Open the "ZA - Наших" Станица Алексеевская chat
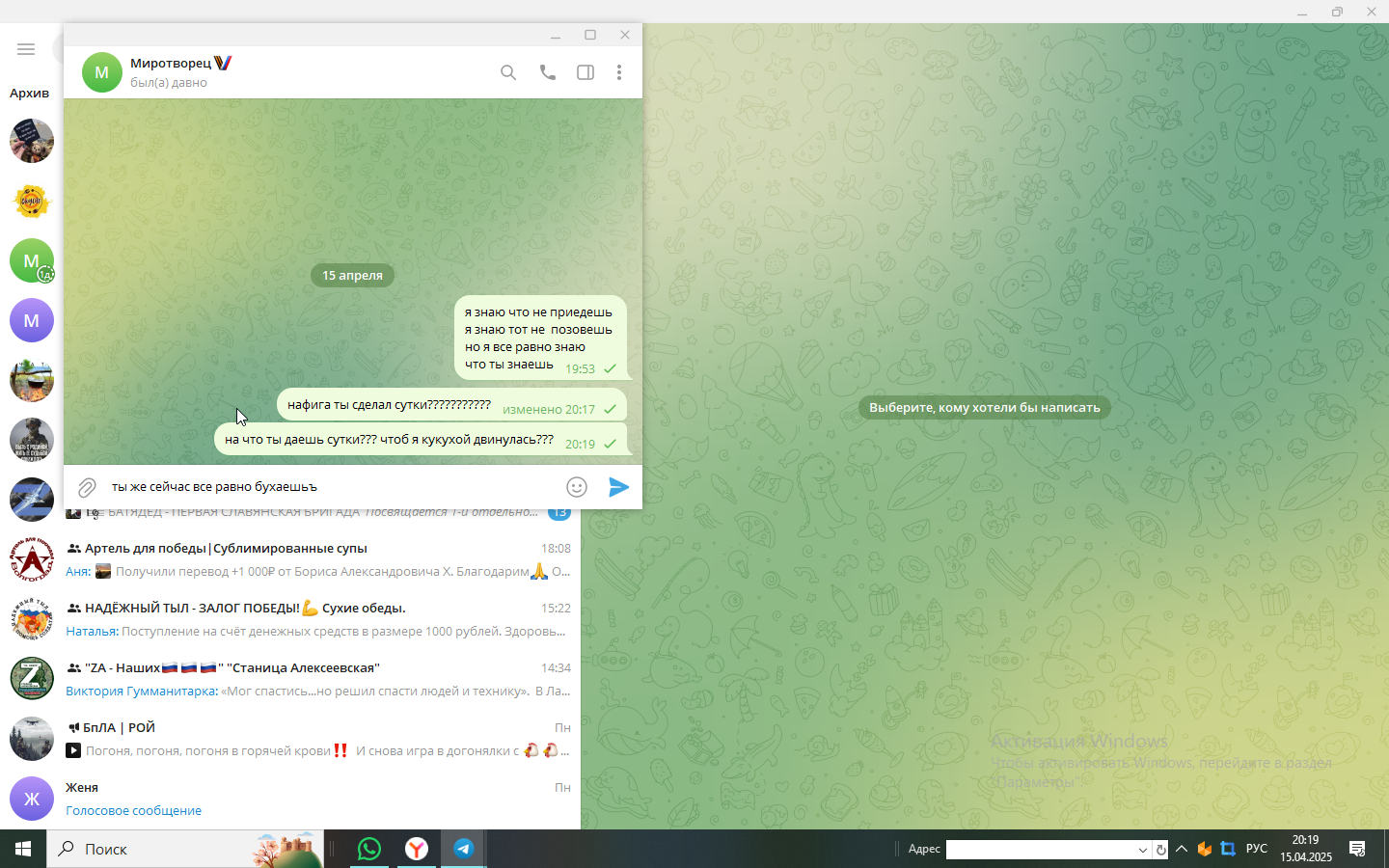 click(290, 679)
